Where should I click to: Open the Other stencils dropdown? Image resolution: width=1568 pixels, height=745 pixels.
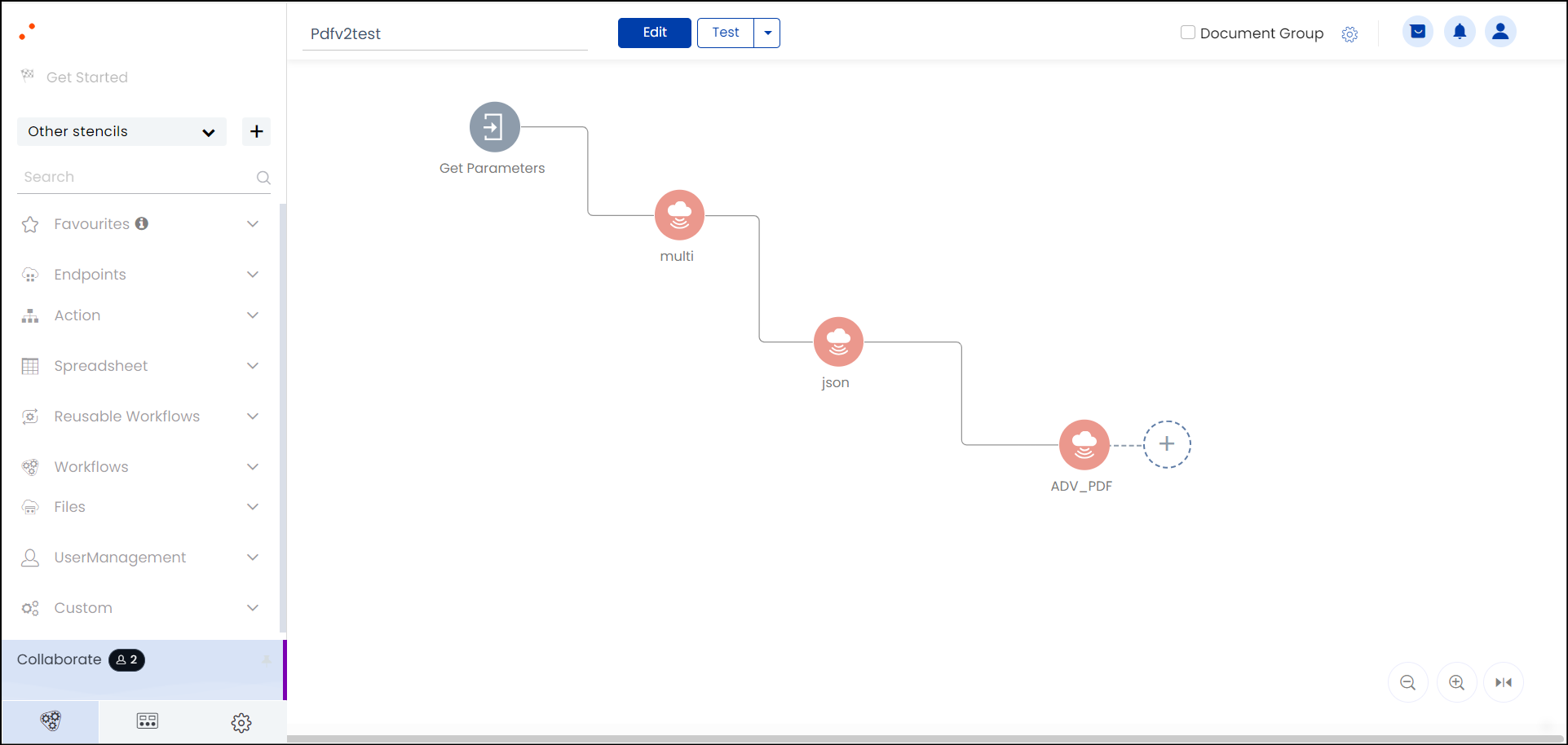(121, 132)
